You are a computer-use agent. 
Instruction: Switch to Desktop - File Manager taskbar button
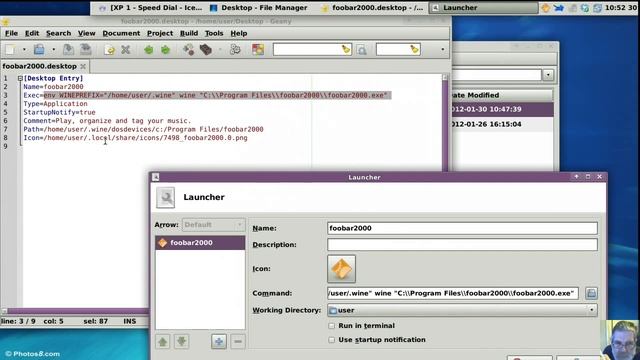[259, 8]
